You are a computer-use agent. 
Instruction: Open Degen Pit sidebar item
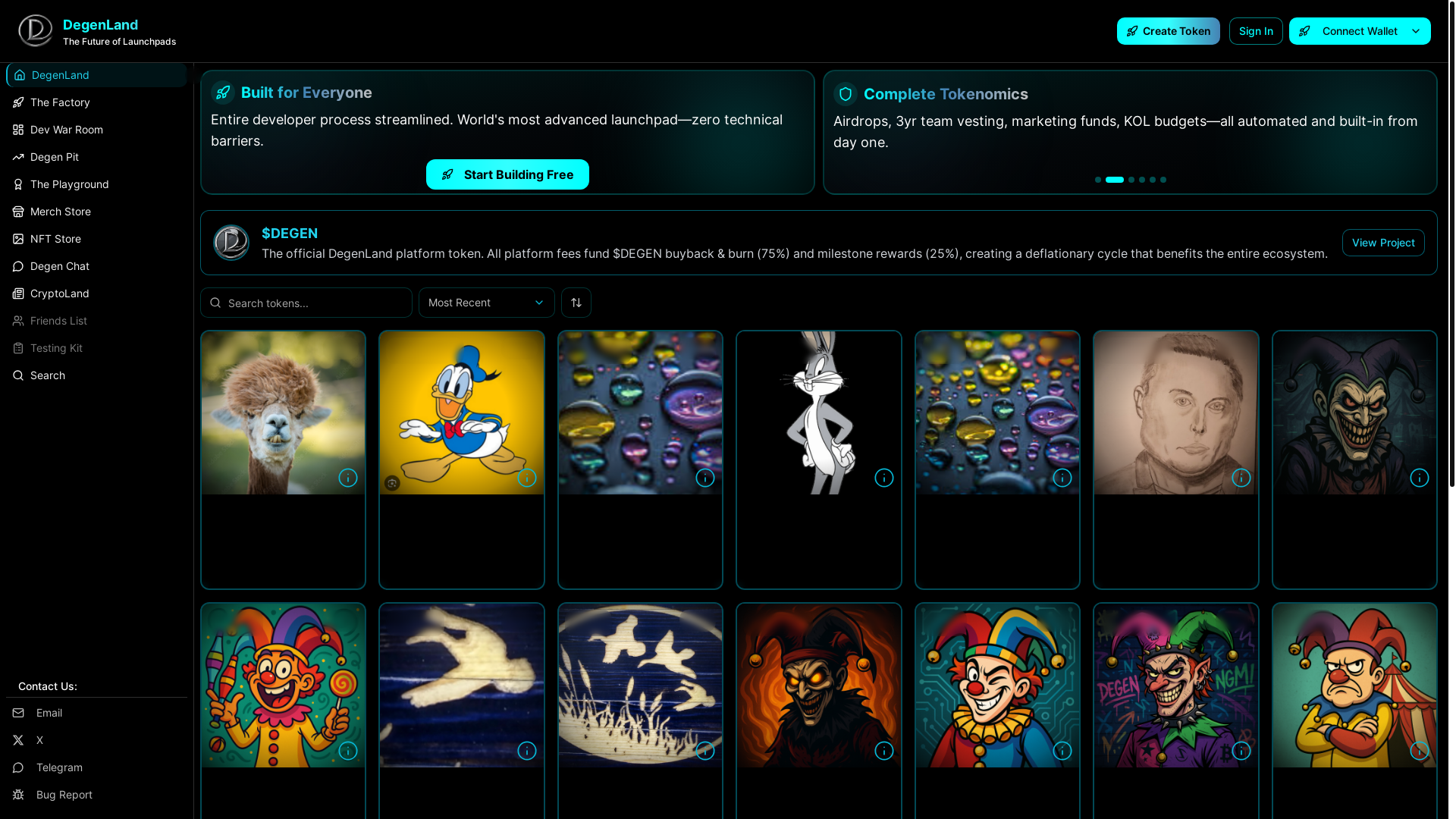tap(55, 157)
